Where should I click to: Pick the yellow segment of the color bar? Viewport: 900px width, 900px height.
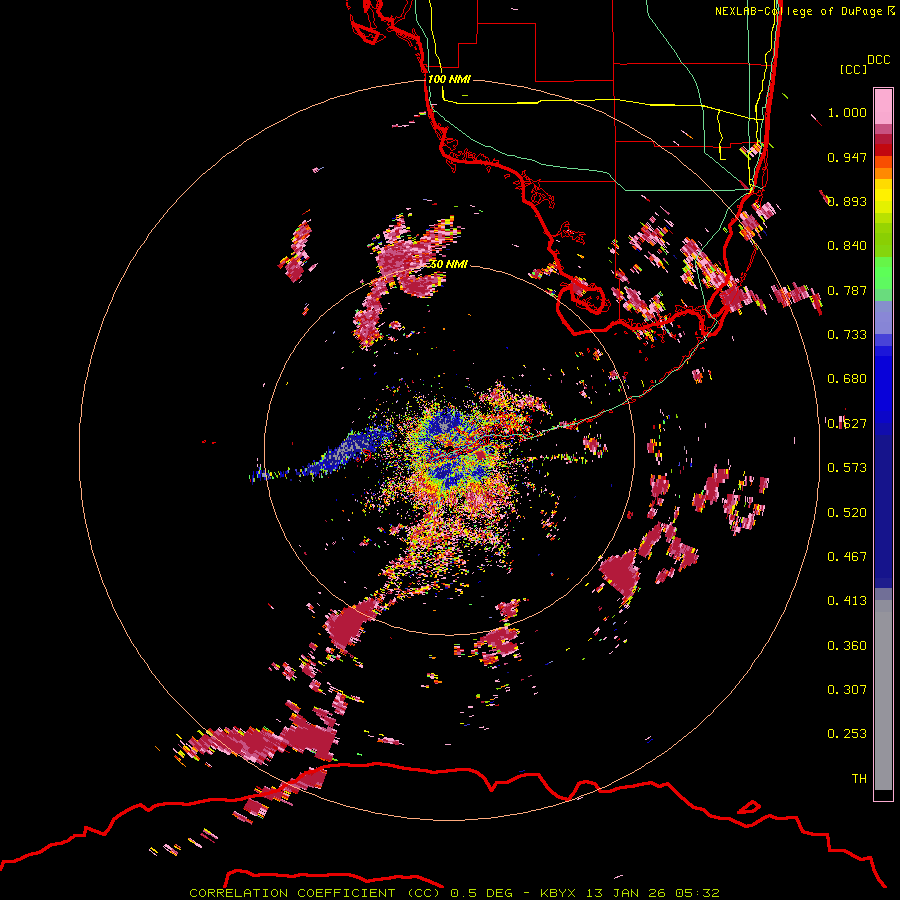pyautogui.click(x=883, y=196)
